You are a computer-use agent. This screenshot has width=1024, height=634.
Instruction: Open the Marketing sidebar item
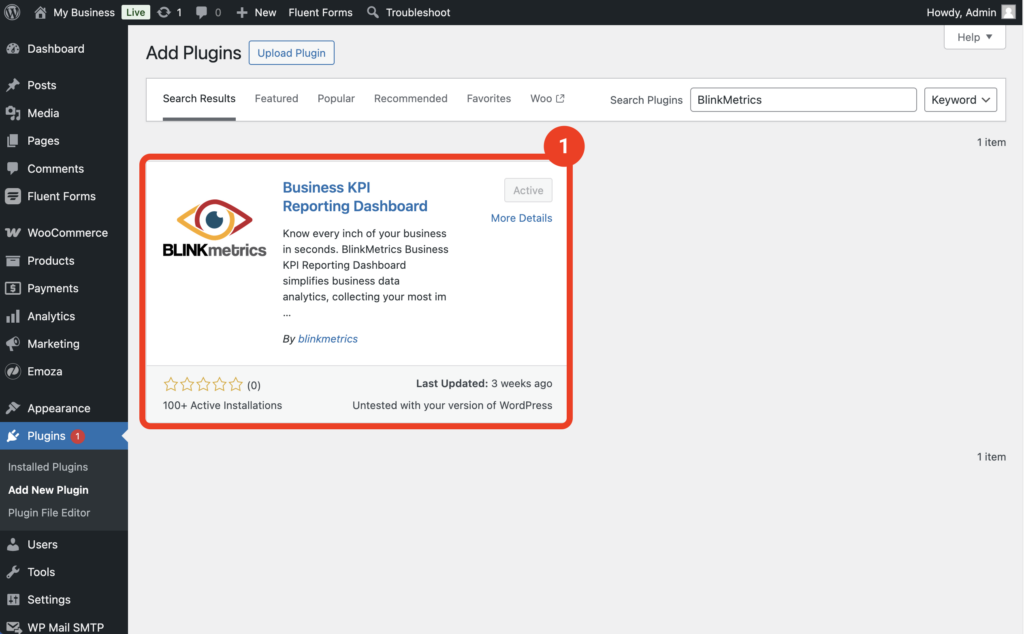click(x=53, y=344)
